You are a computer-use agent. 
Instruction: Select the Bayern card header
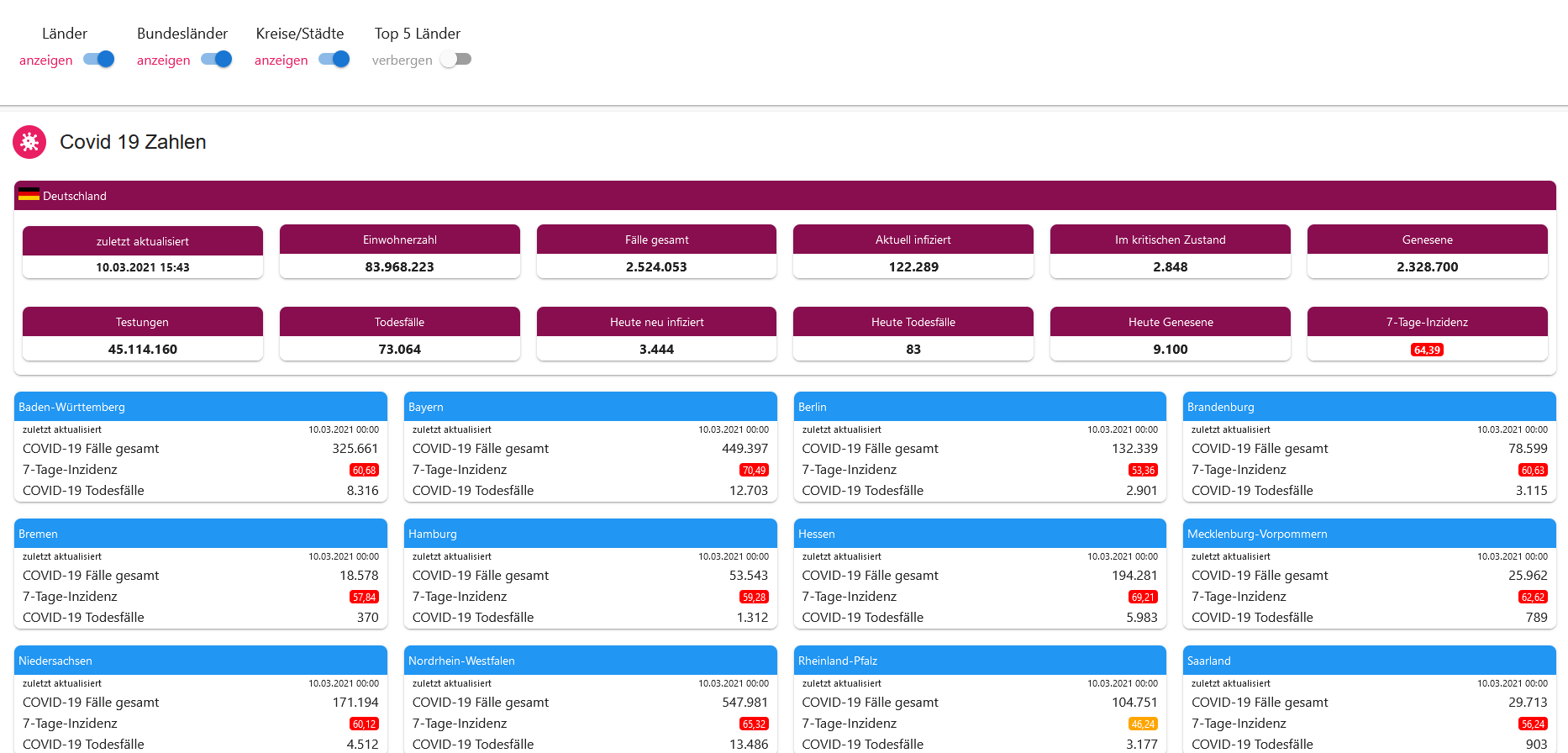tap(591, 407)
